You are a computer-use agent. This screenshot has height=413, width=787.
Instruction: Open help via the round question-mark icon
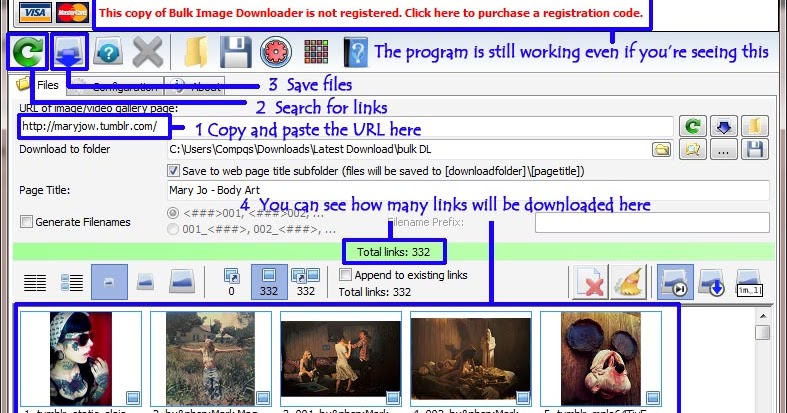[108, 52]
